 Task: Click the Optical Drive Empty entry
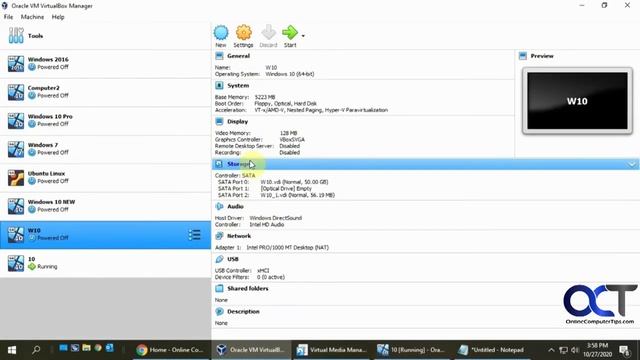point(286,189)
